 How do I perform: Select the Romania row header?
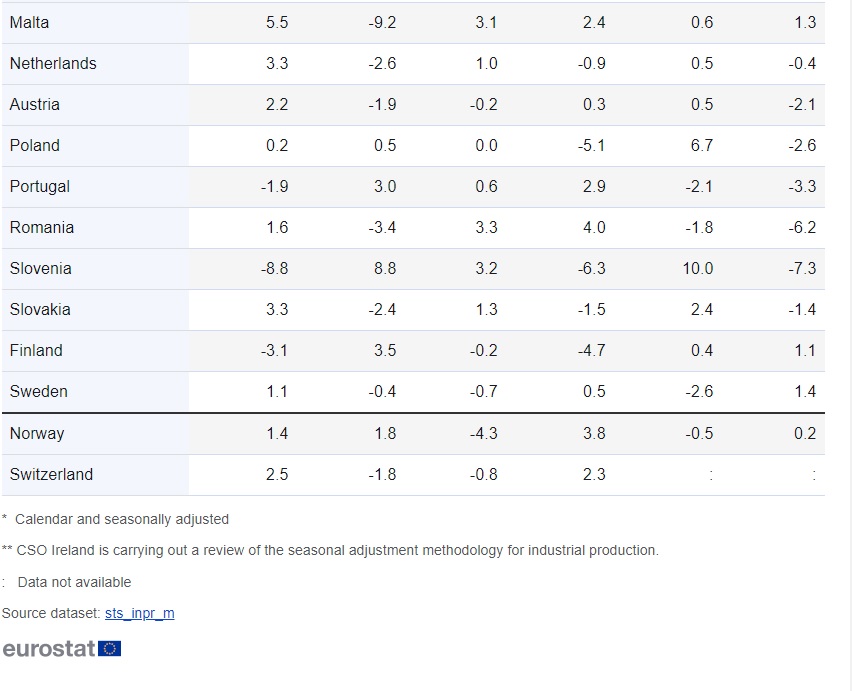42,227
